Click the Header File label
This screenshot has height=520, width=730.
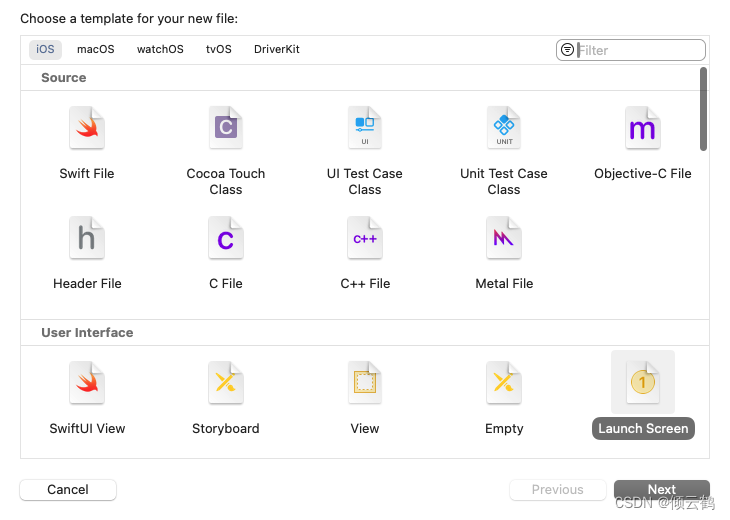[87, 284]
